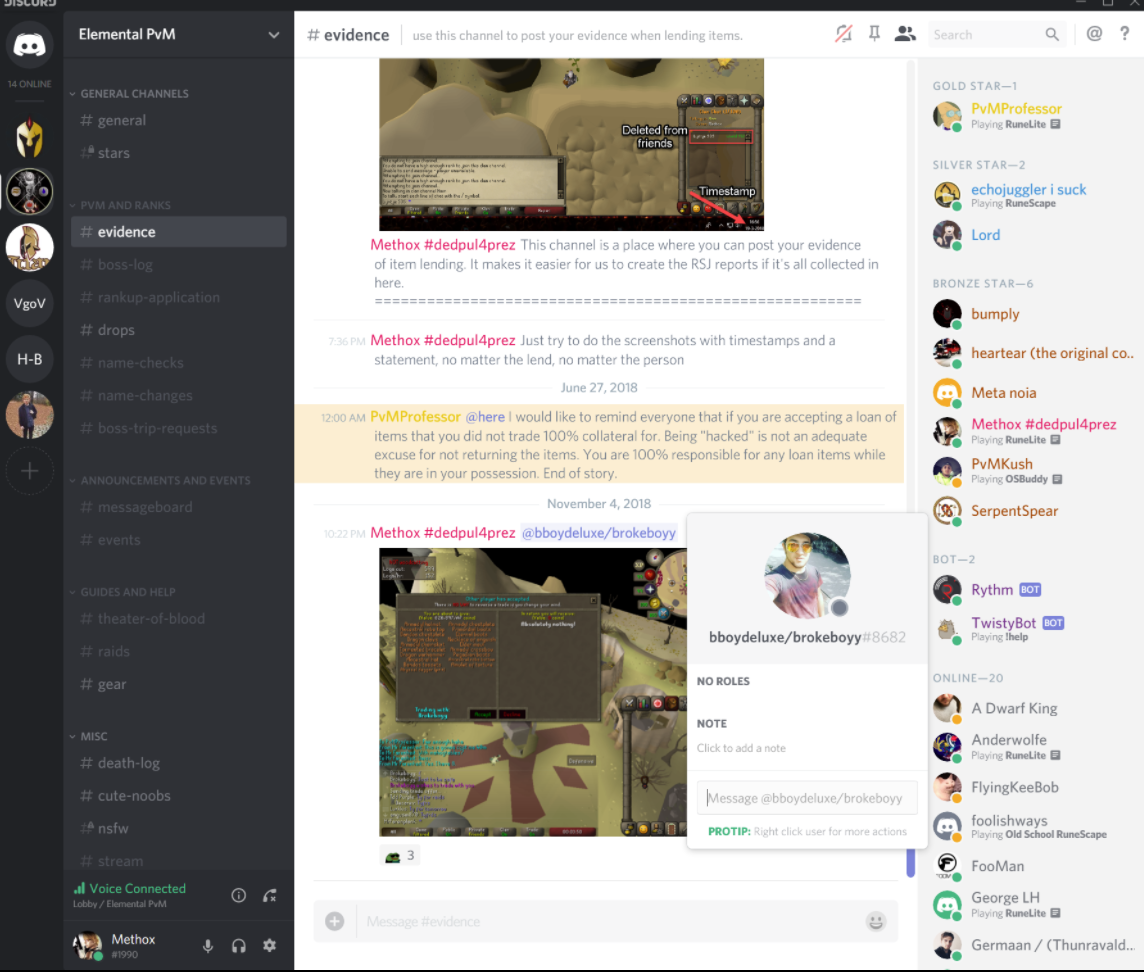
Task: Open user settings gear
Action: coord(269,946)
